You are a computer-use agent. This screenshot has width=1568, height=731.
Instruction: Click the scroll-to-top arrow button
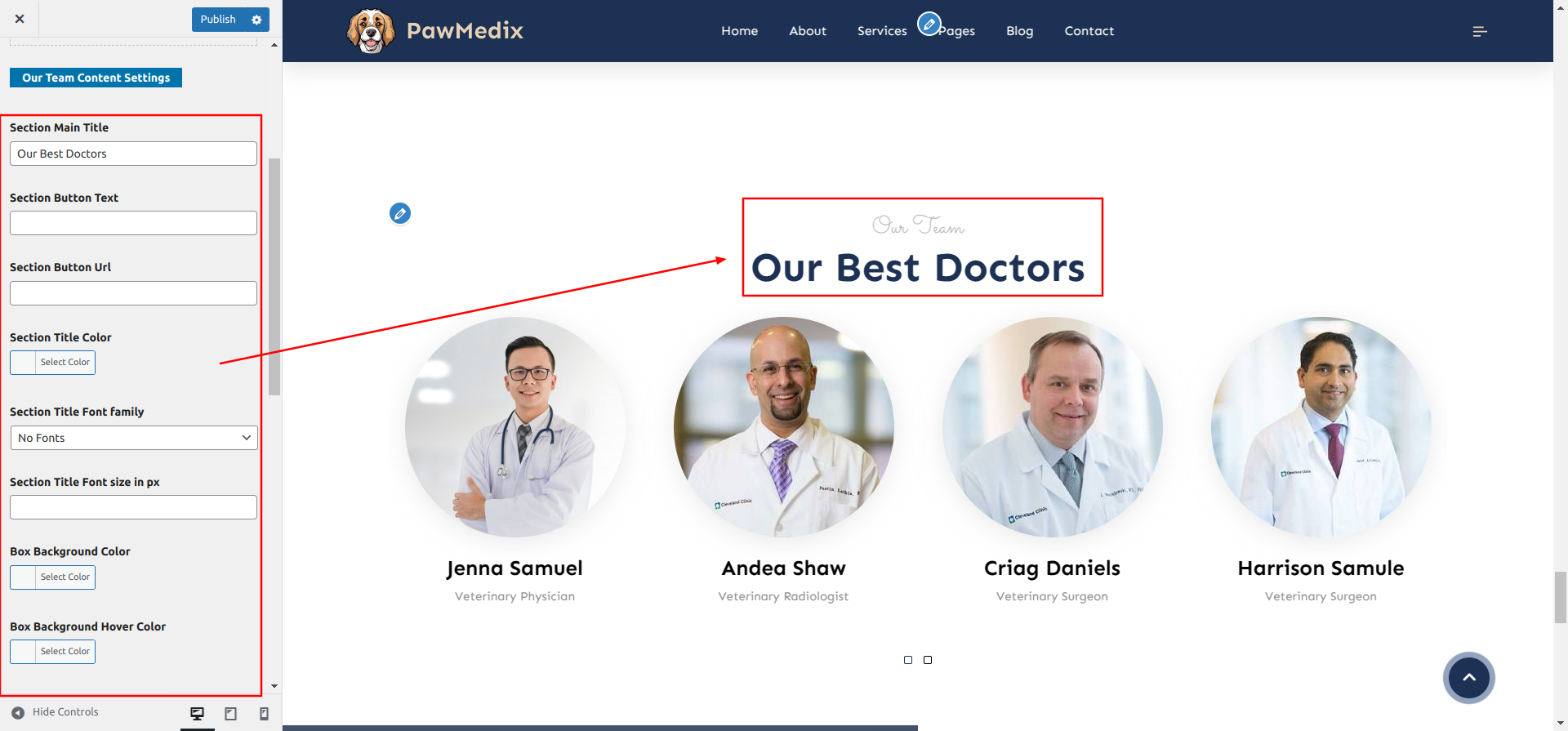[1468, 677]
